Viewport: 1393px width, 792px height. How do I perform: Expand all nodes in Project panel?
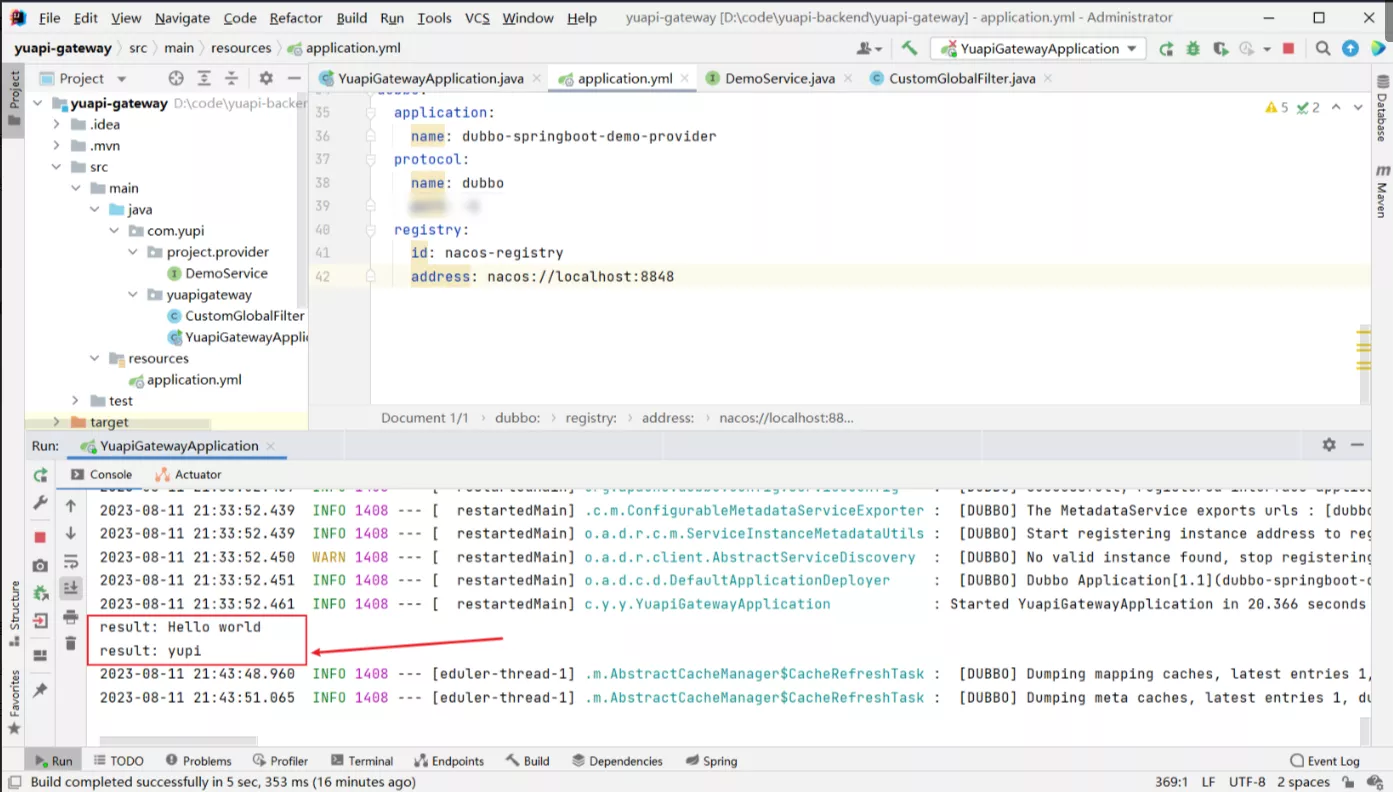pyautogui.click(x=204, y=78)
